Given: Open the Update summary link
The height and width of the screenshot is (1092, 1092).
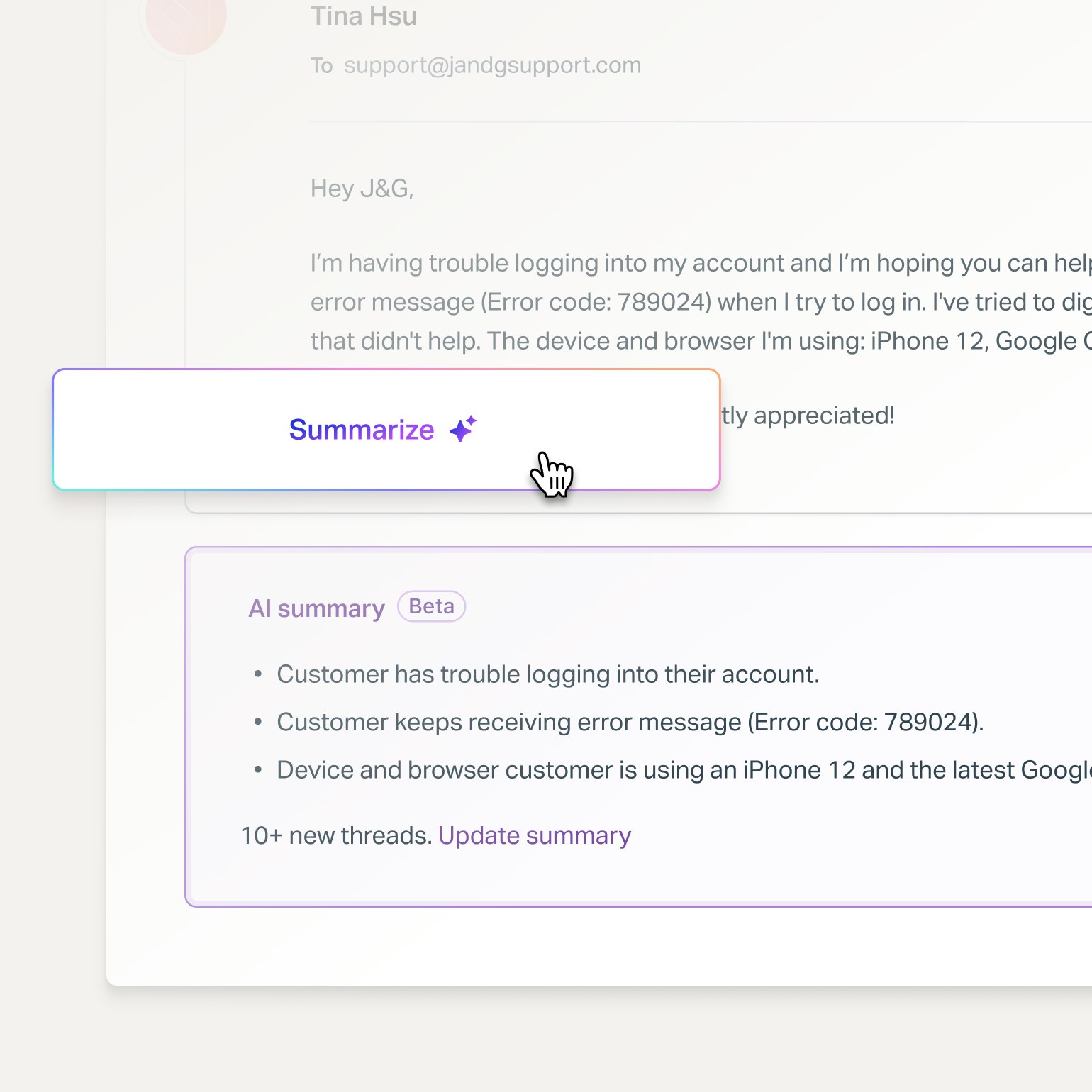Looking at the screenshot, I should coord(535,836).
